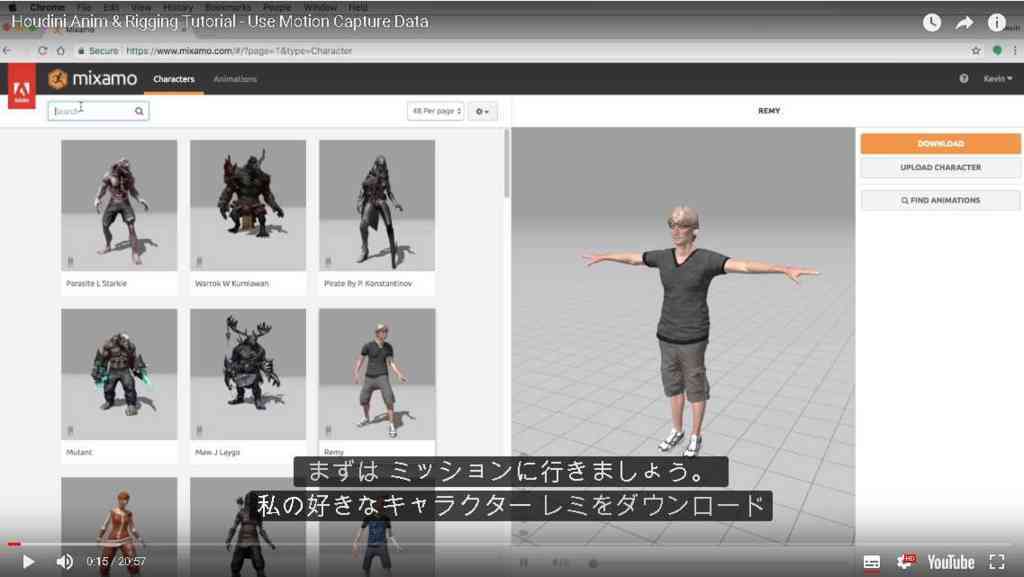Viewport: 1024px width, 577px height.
Task: Click the mixamo logo
Action: point(93,79)
